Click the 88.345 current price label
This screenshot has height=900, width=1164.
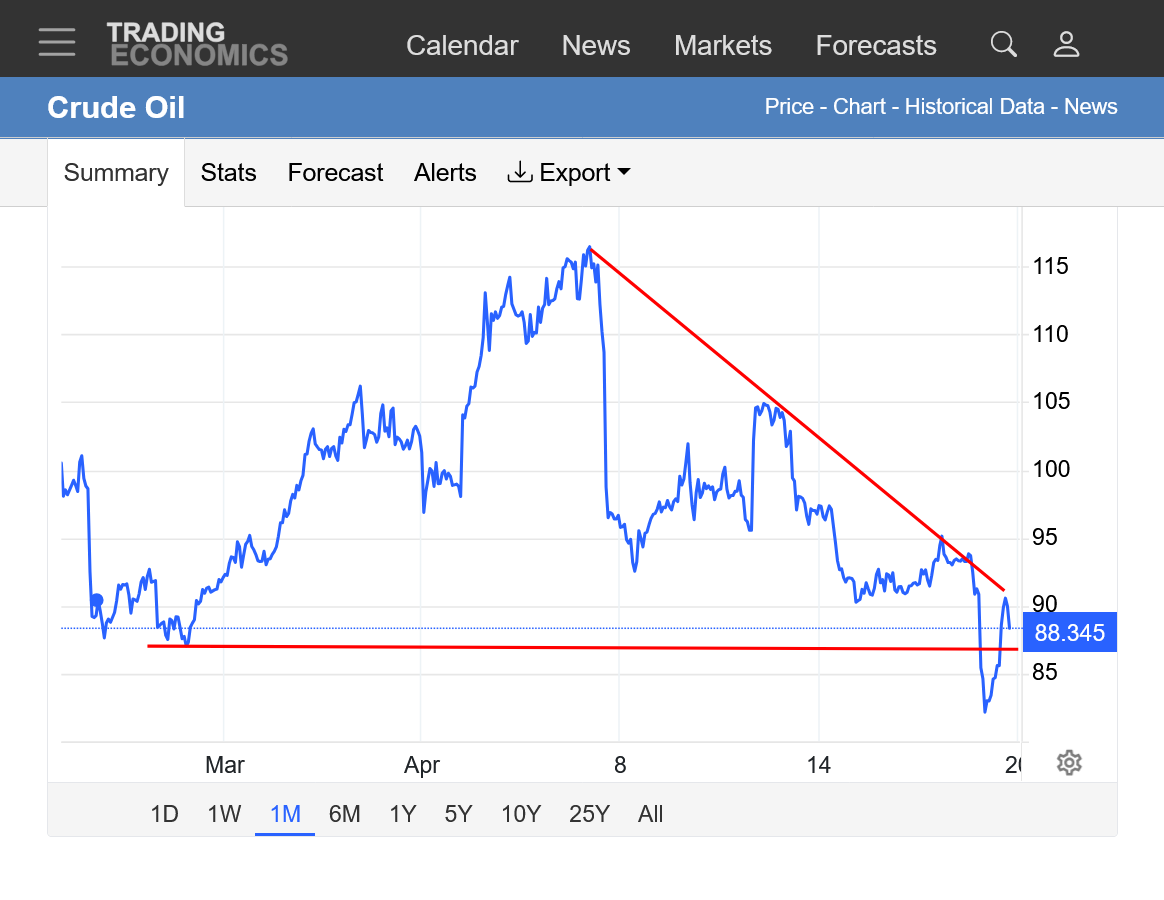pos(1069,632)
